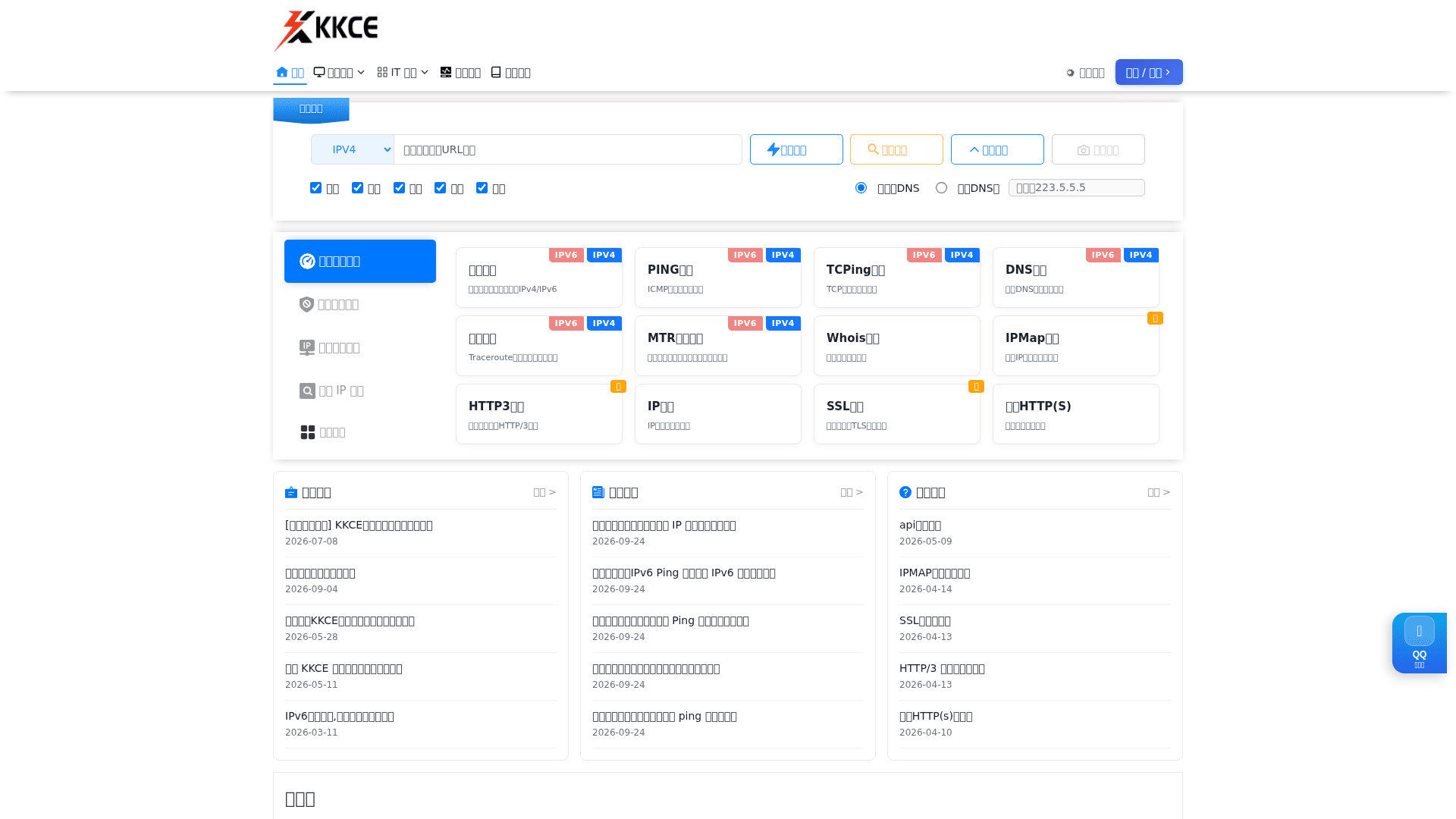Click the blue login/register button top right
Viewport: 1456px width, 819px height.
(1149, 72)
